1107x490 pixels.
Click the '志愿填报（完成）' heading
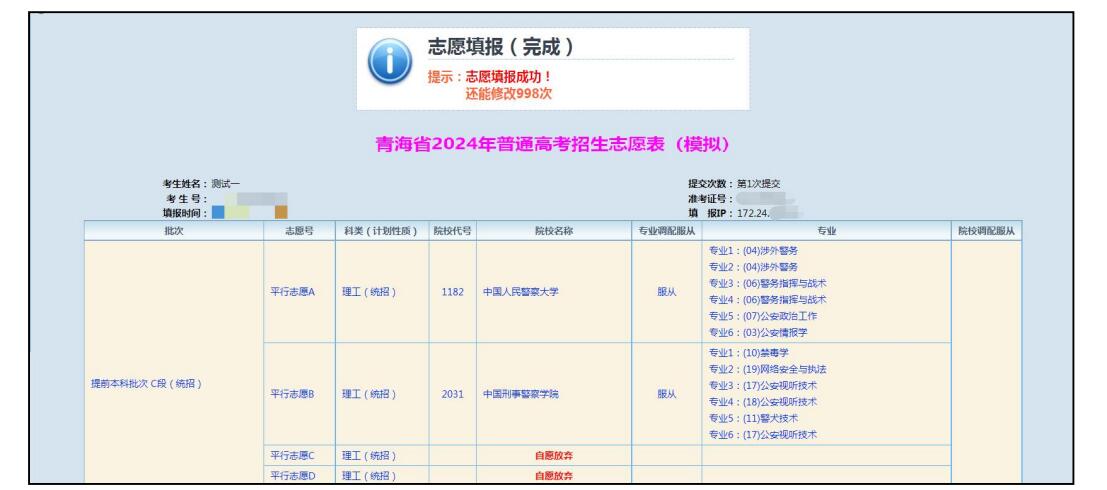click(501, 47)
